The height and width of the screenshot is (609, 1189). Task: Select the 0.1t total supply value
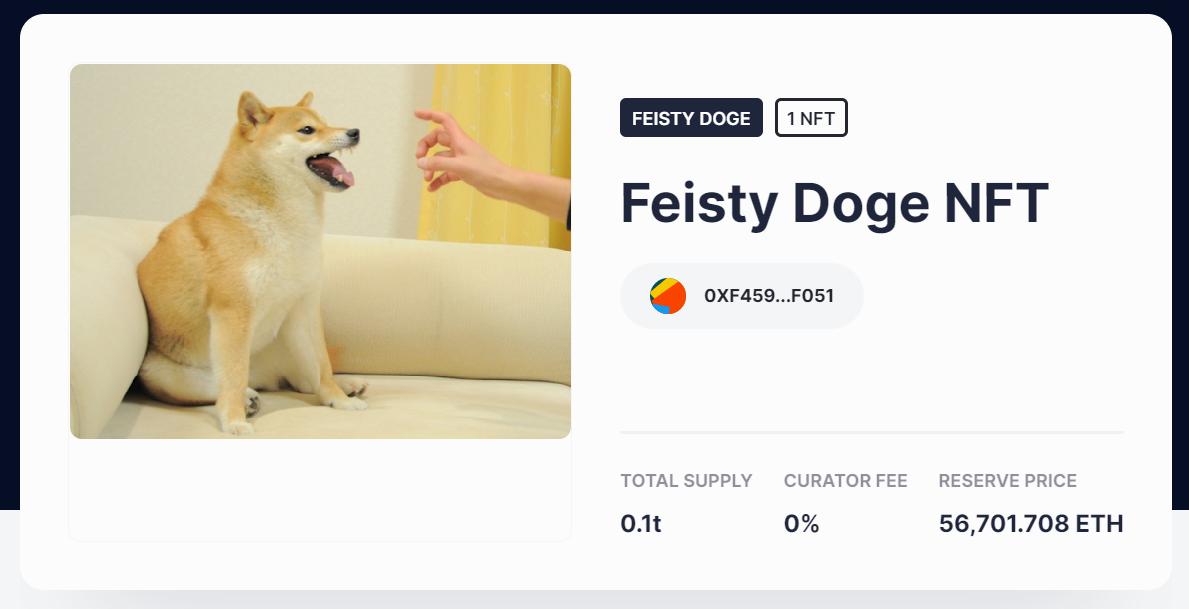641,523
